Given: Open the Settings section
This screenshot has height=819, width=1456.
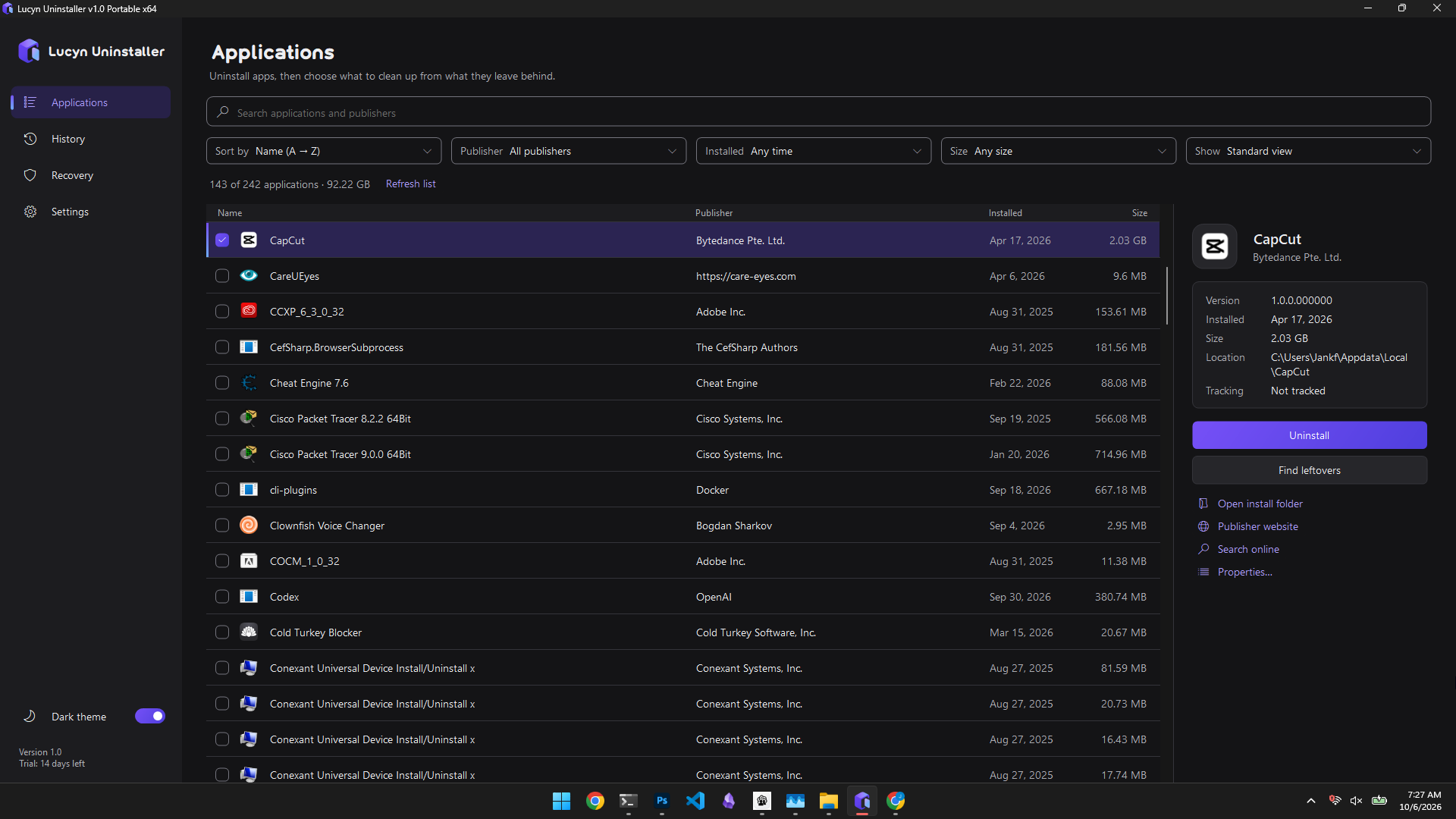Looking at the screenshot, I should (91, 212).
